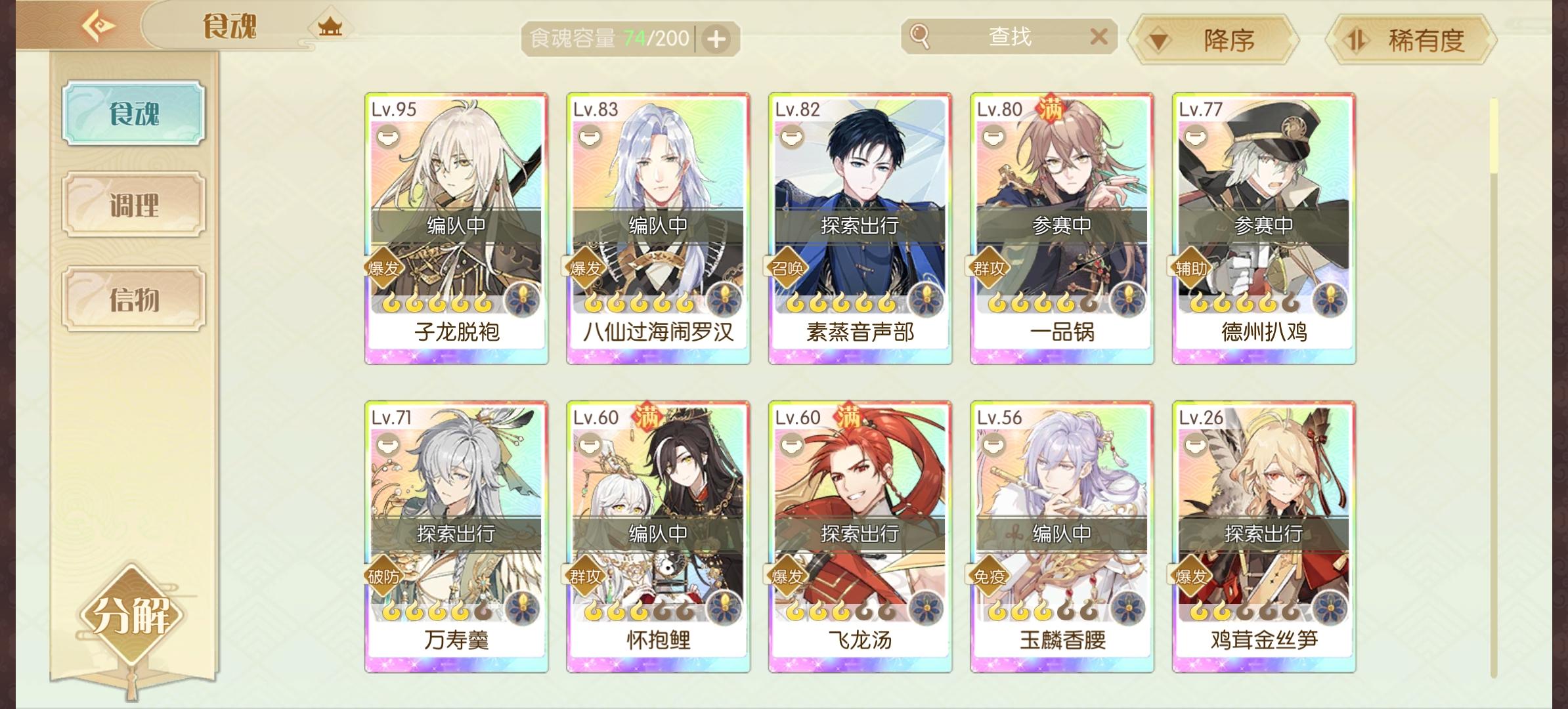Image resolution: width=1568 pixels, height=709 pixels.
Task: Clear the search with X icon
Action: 1099,37
